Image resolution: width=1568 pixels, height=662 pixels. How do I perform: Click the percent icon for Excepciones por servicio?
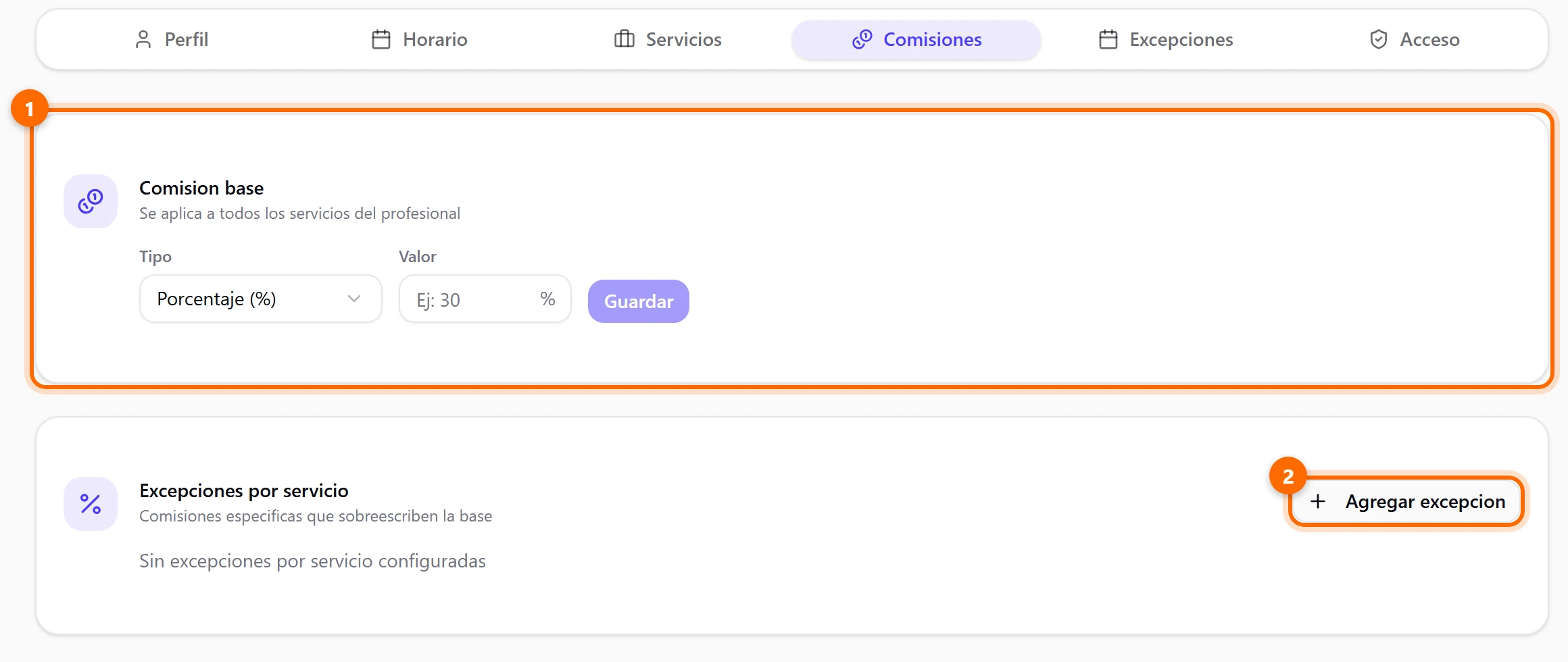click(x=91, y=504)
